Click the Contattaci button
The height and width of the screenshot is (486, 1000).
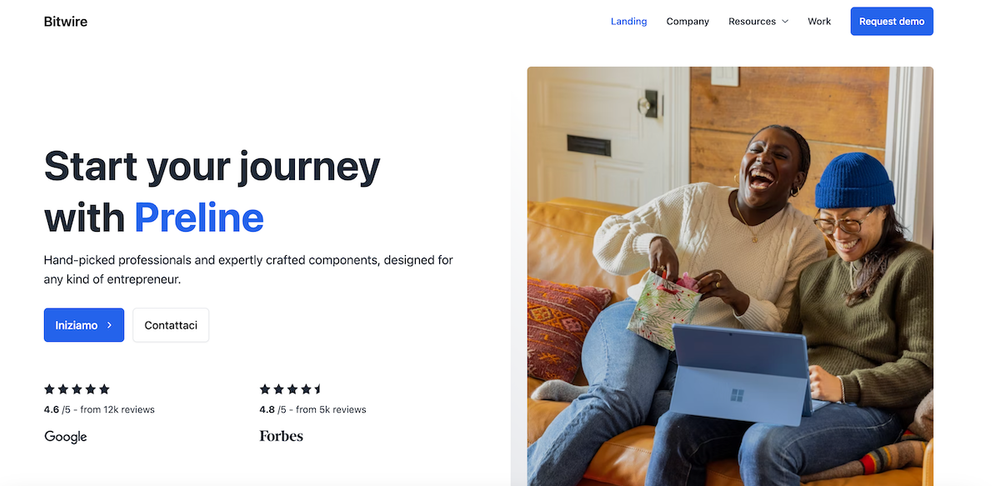171,325
